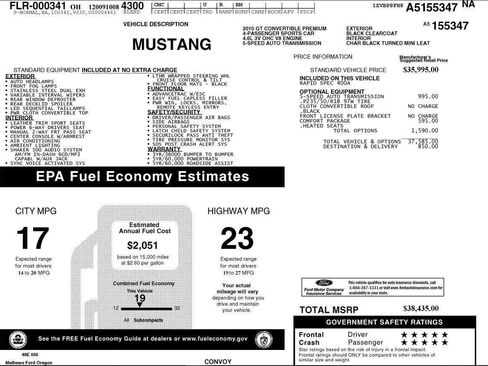The width and height of the screenshot is (488, 366).
Task: Click 'EASY FUEL CAPLESS FILLER' item
Action: (x=190, y=98)
